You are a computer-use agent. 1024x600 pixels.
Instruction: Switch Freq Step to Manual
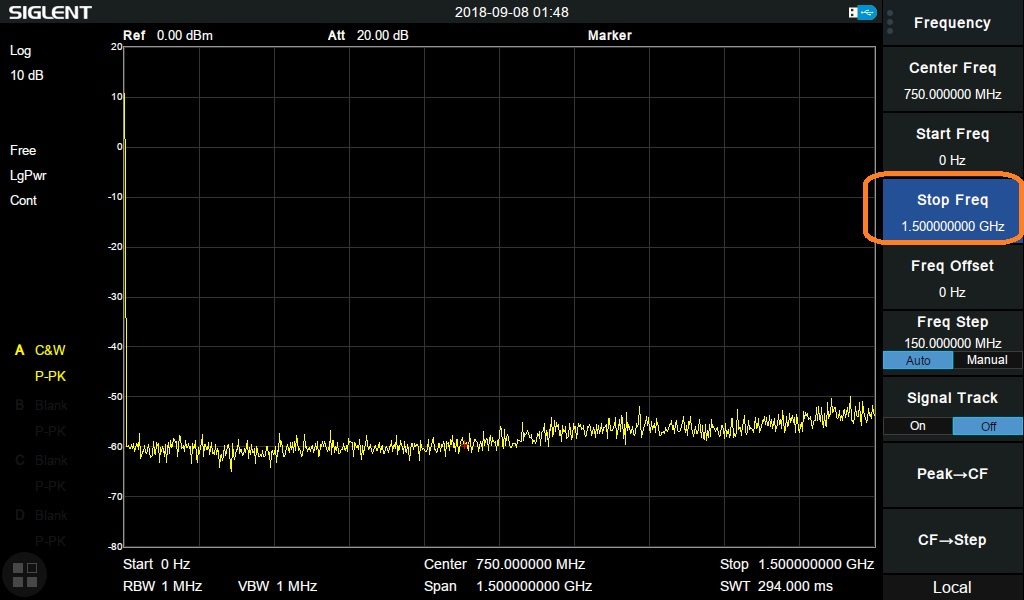[988, 360]
